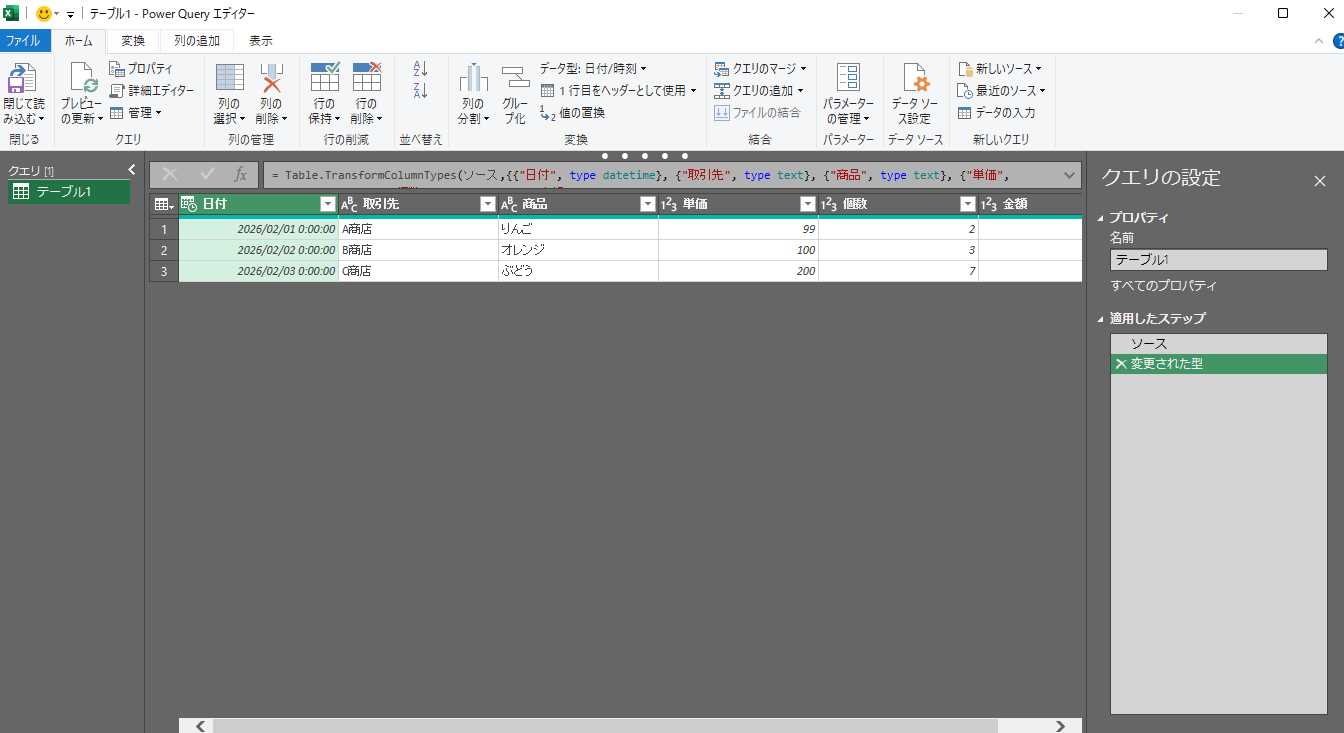Screen dimensions: 1344x733
Task: Open the 詳細エディター (Advanced Editor)
Action: 152,91
